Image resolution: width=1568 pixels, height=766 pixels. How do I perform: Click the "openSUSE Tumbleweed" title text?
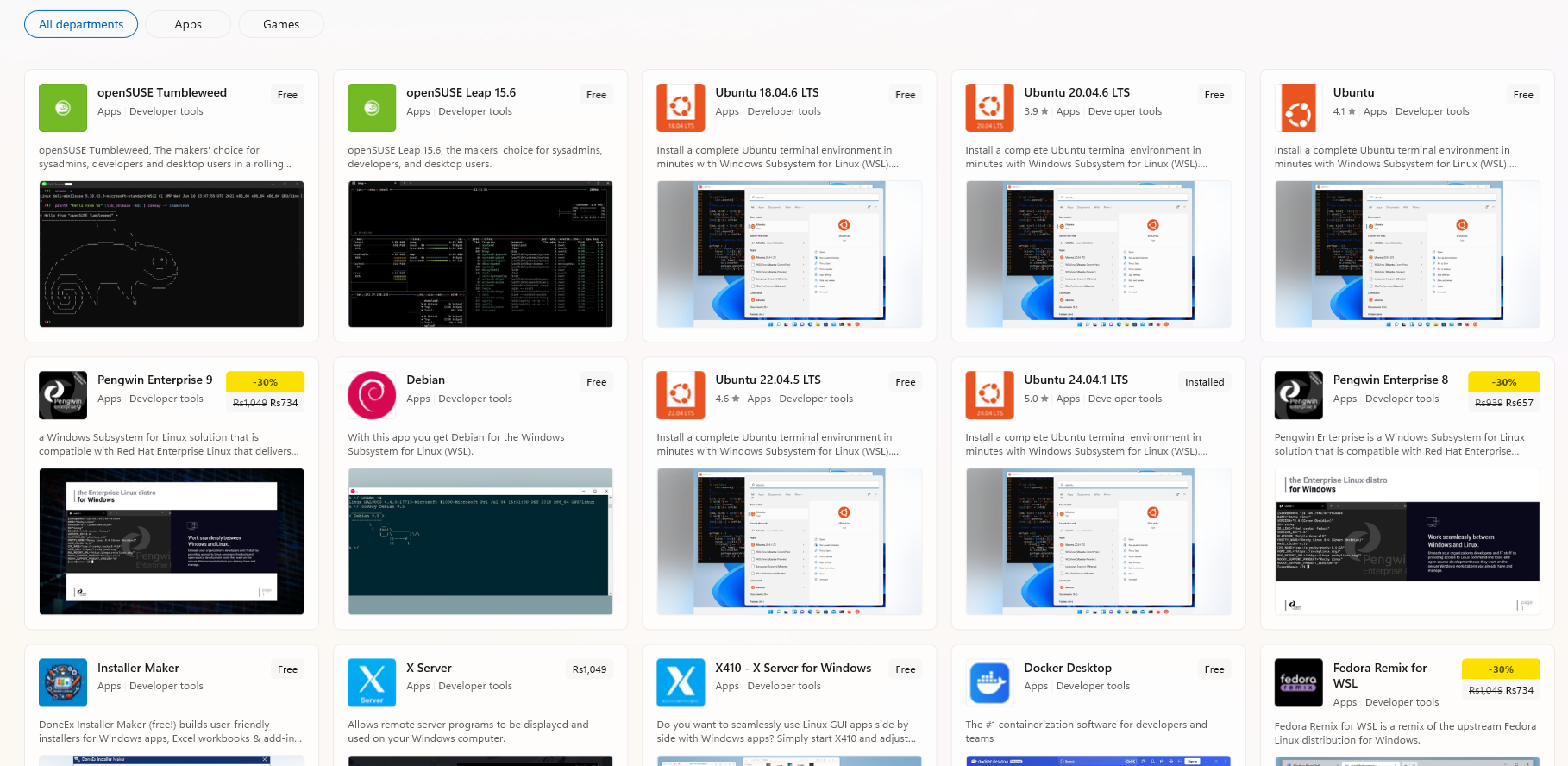click(162, 93)
